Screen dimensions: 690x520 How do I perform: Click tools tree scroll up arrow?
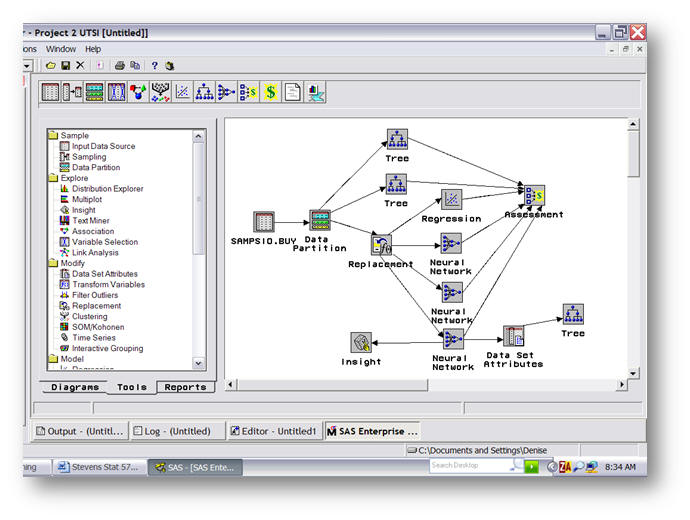(x=198, y=136)
